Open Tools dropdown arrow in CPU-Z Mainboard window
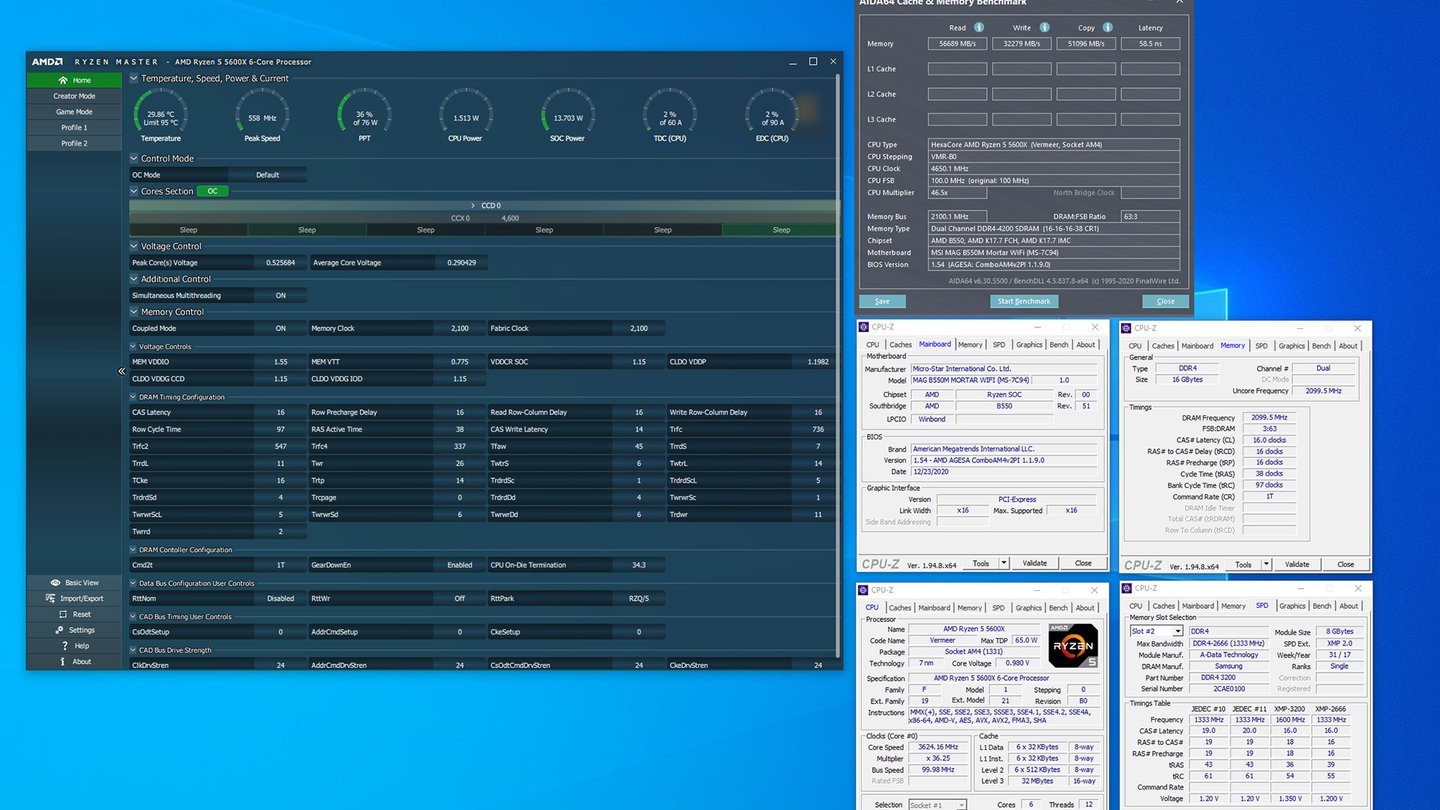Screen dimensions: 1440x810 (x=1004, y=563)
